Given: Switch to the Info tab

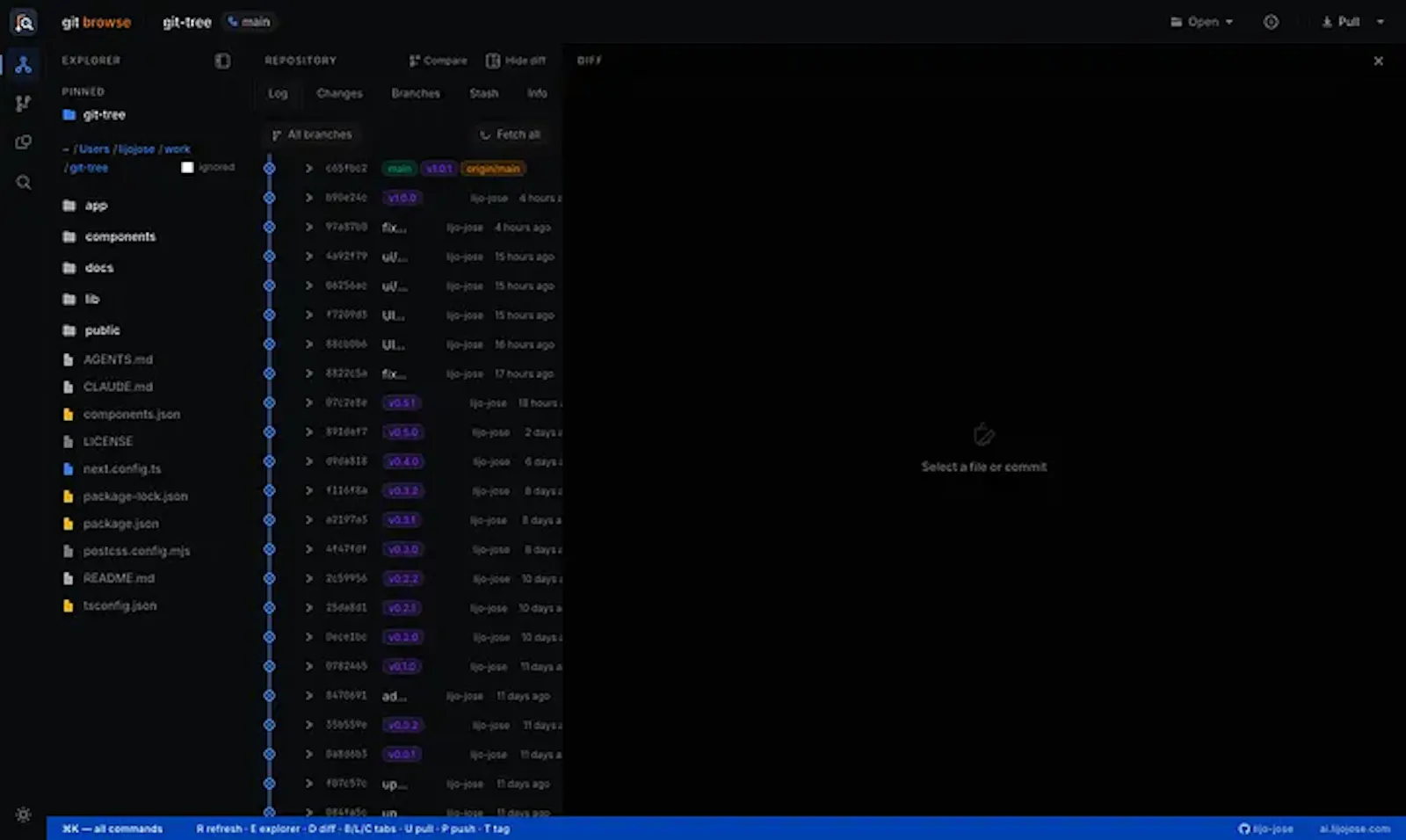Looking at the screenshot, I should pyautogui.click(x=537, y=93).
